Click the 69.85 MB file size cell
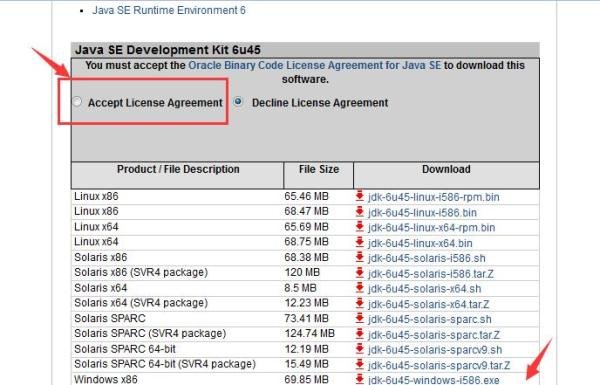Image resolution: width=600 pixels, height=385 pixels. click(307, 379)
